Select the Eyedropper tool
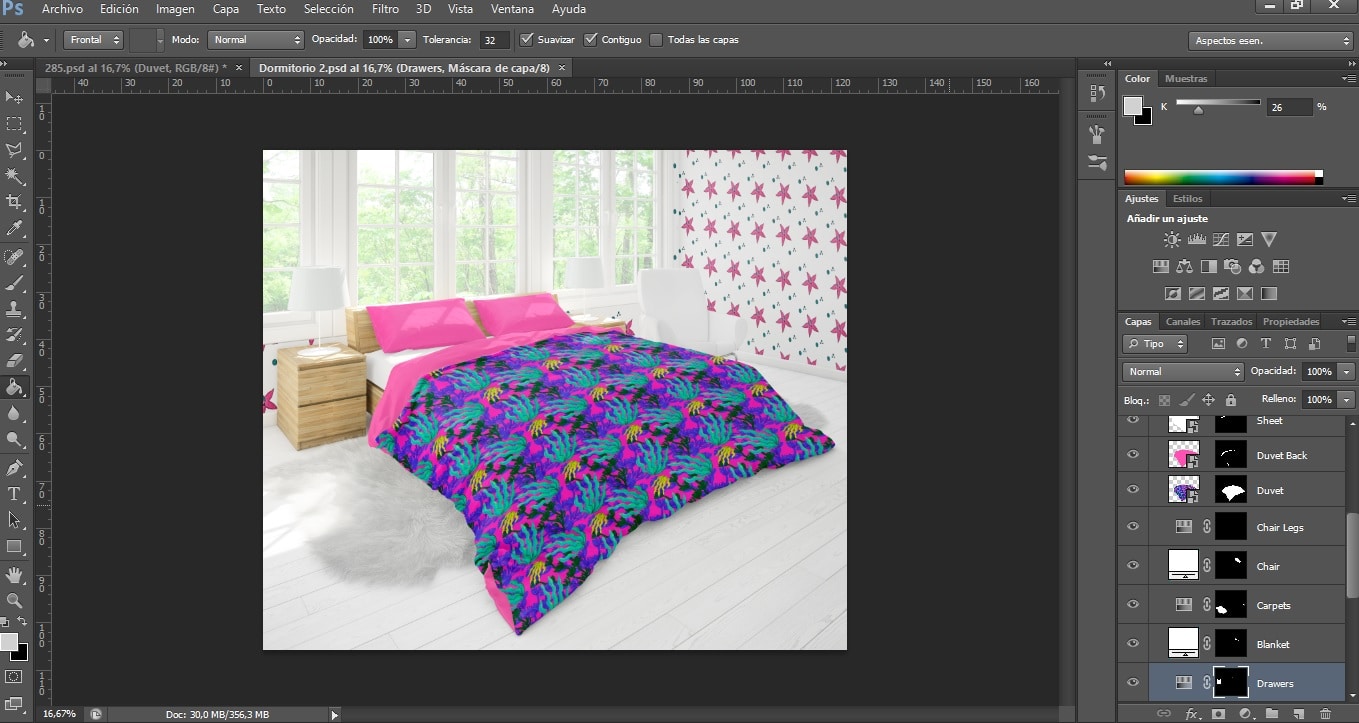This screenshot has width=1359, height=723. (x=15, y=229)
